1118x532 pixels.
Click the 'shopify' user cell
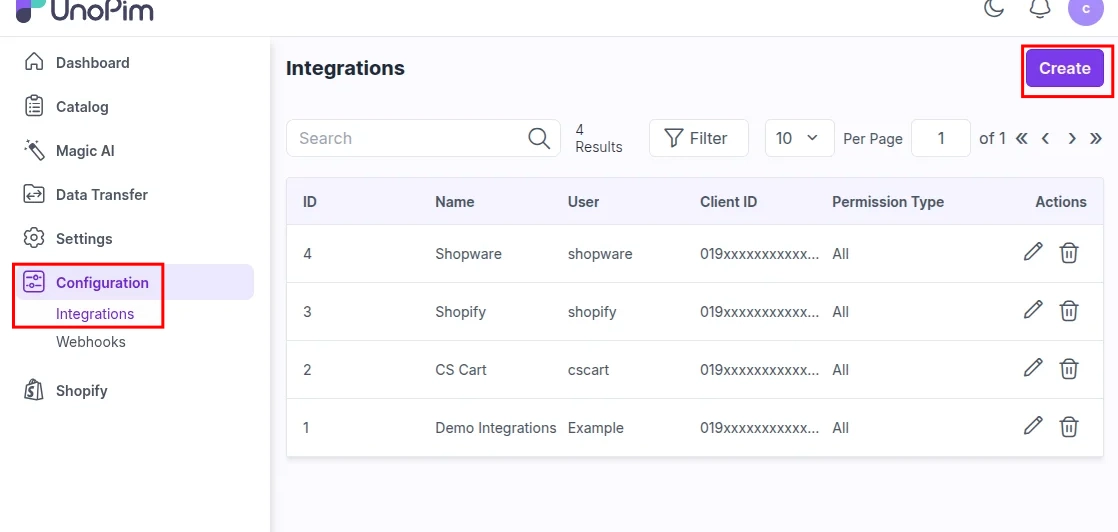tap(592, 312)
